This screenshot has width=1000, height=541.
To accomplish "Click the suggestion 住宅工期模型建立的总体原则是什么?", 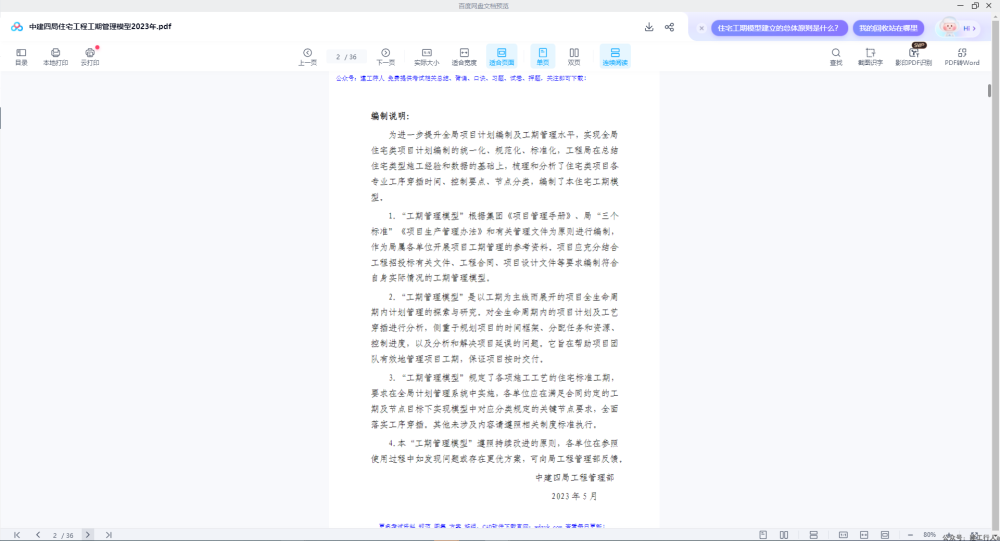I will [x=779, y=28].
